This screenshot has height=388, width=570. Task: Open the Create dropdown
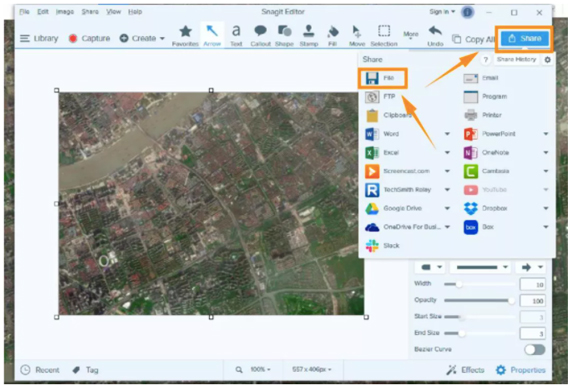click(142, 38)
